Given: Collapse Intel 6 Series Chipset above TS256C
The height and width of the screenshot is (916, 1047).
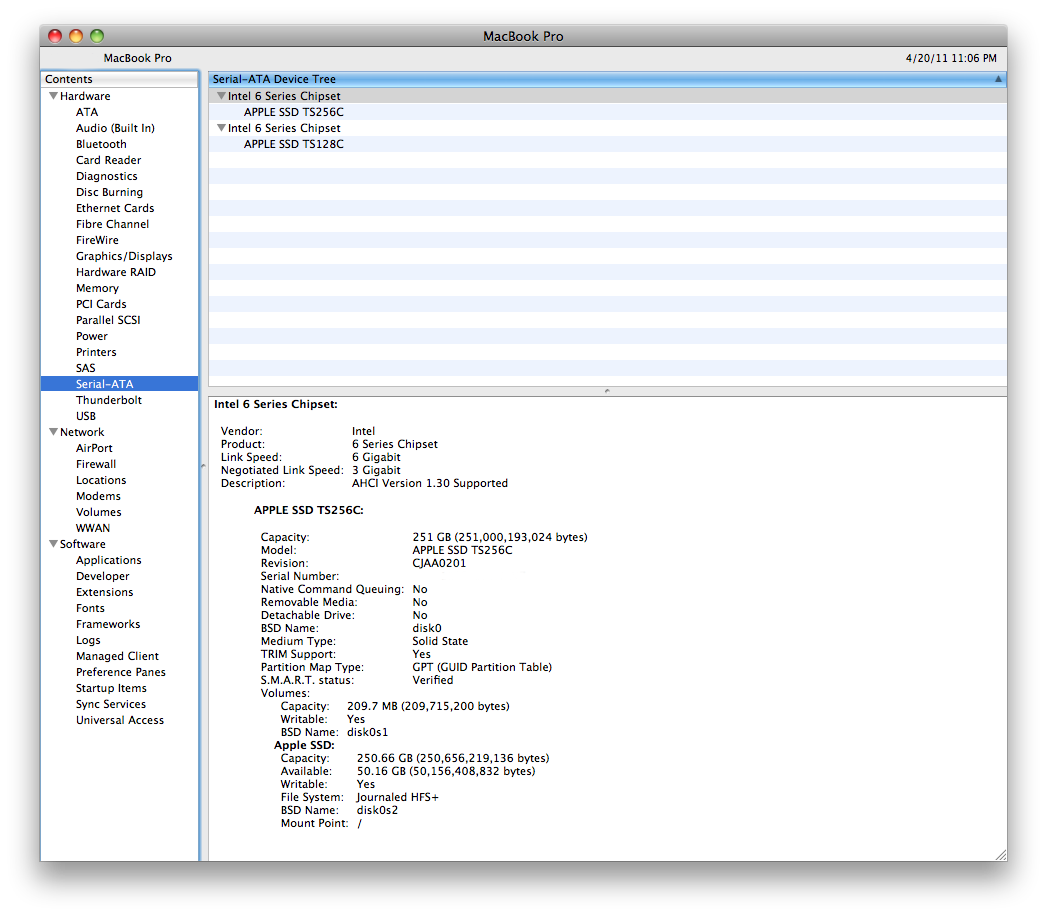Looking at the screenshot, I should click(x=221, y=96).
